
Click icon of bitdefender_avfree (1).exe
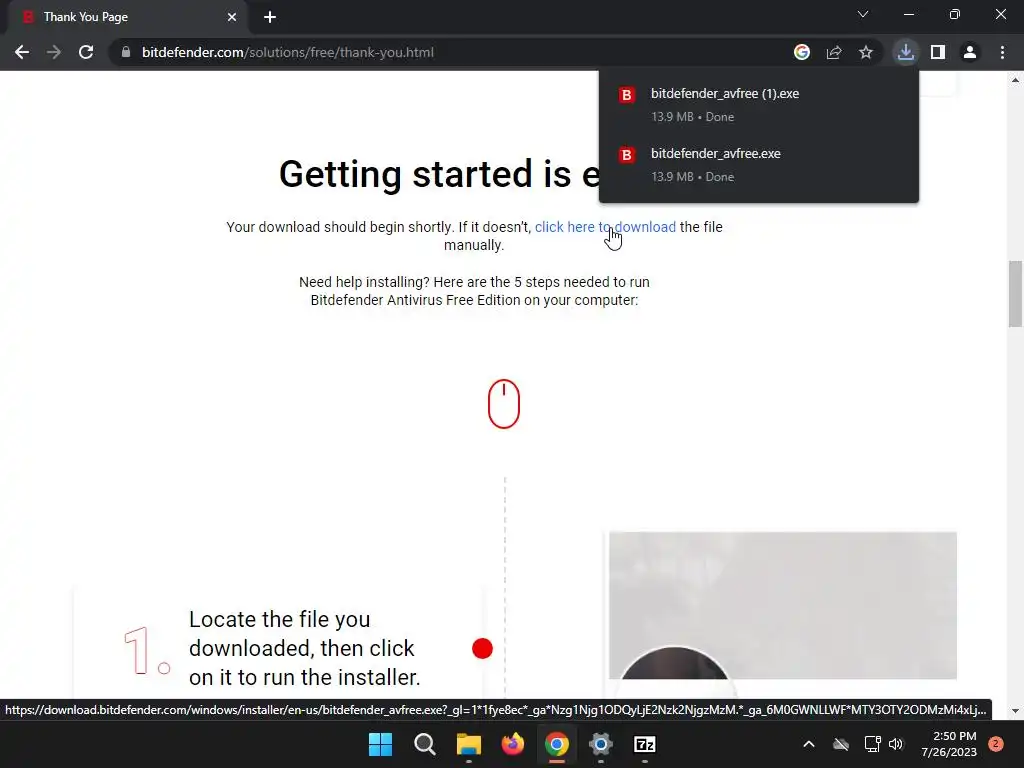626,95
